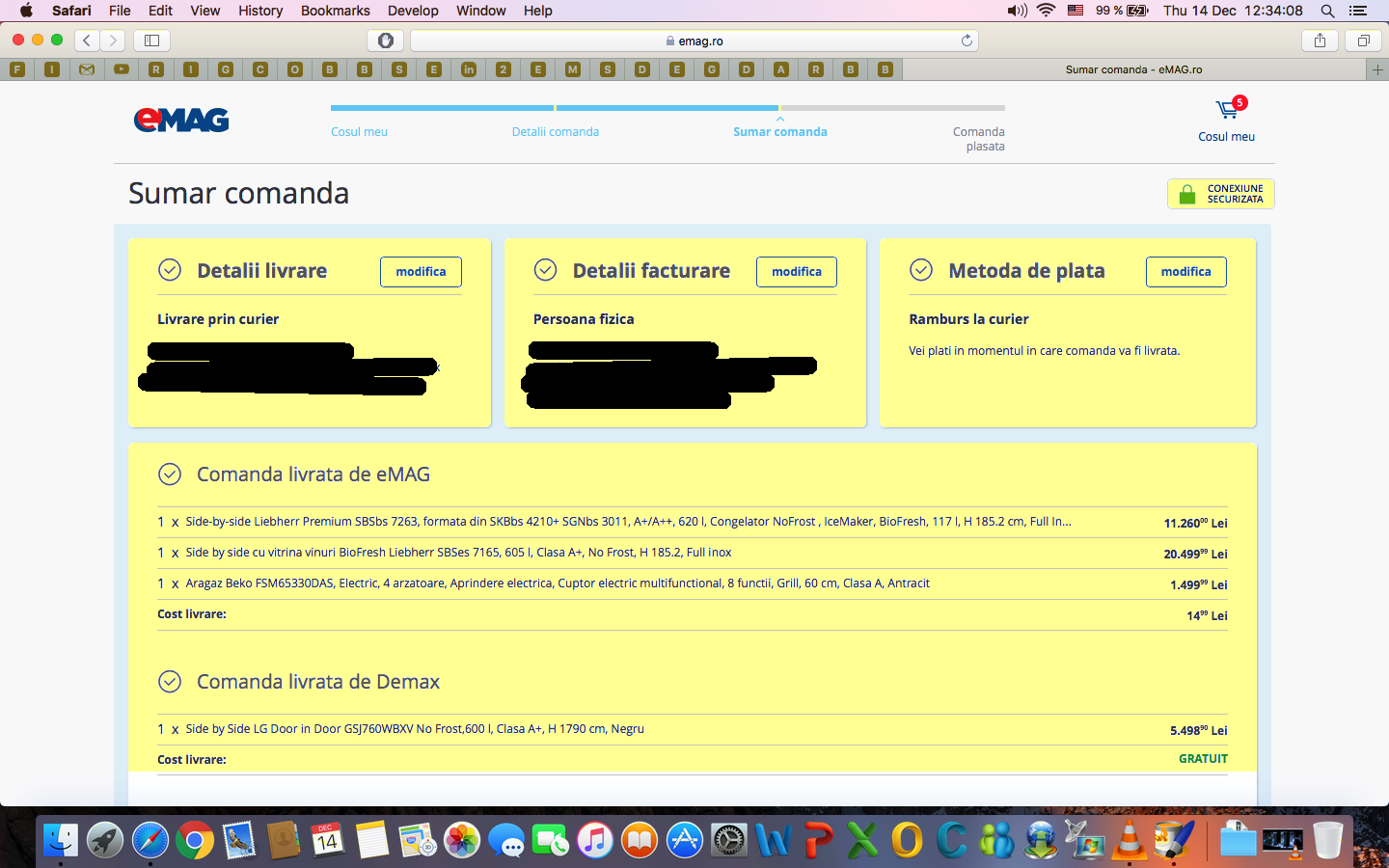
Task: Open Launchpad from the Dock
Action: (x=105, y=840)
